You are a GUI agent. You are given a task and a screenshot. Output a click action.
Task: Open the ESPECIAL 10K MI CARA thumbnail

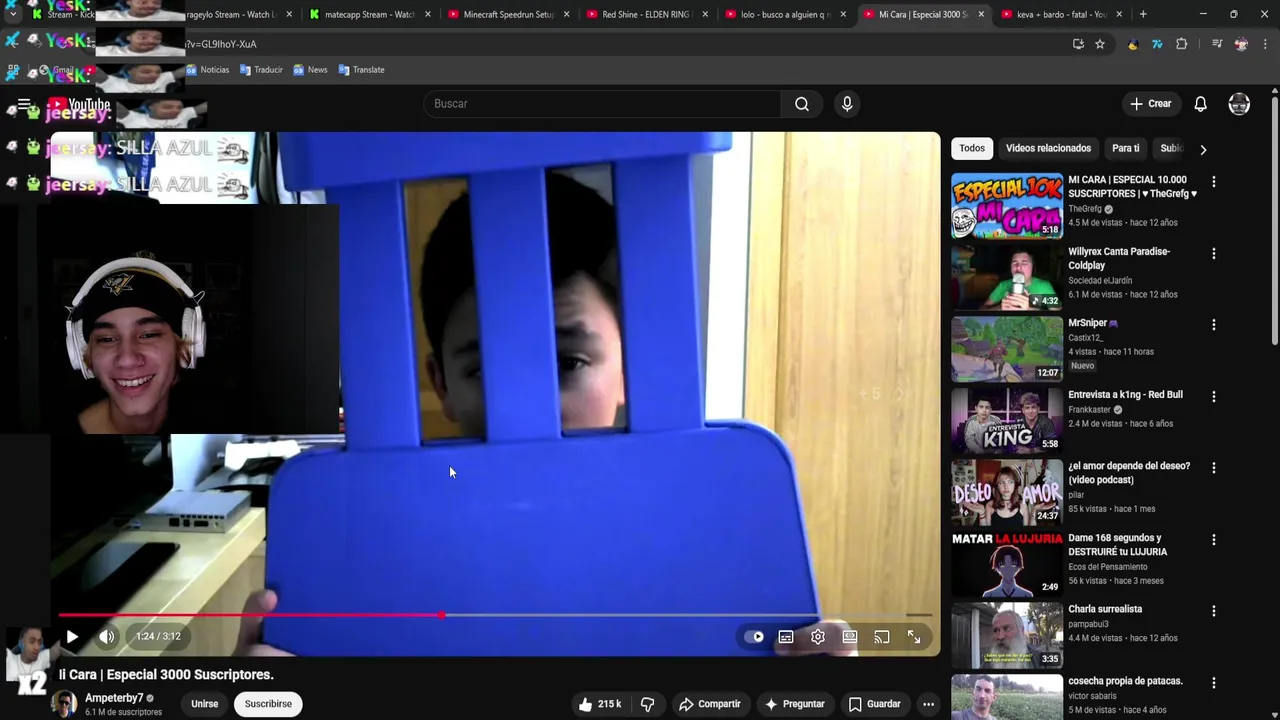pos(1007,206)
